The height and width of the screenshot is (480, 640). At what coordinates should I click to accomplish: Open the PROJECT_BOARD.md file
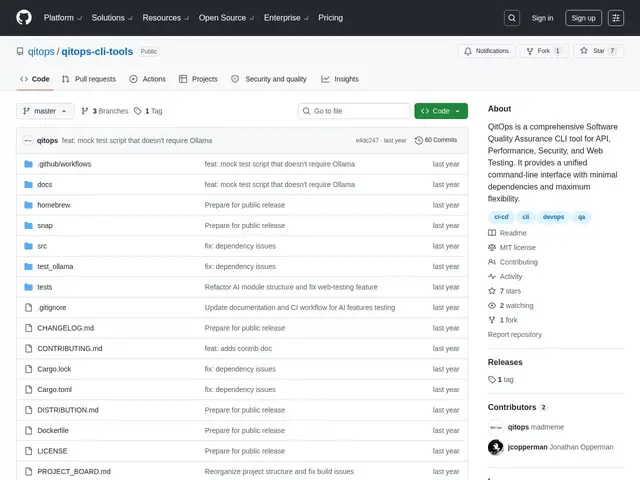(x=74, y=471)
